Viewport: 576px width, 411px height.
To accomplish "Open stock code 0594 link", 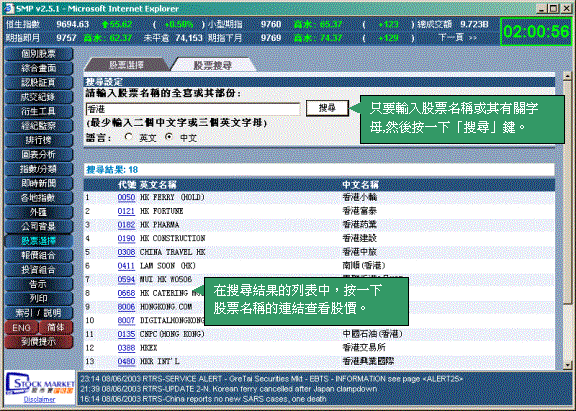I will pos(126,280).
